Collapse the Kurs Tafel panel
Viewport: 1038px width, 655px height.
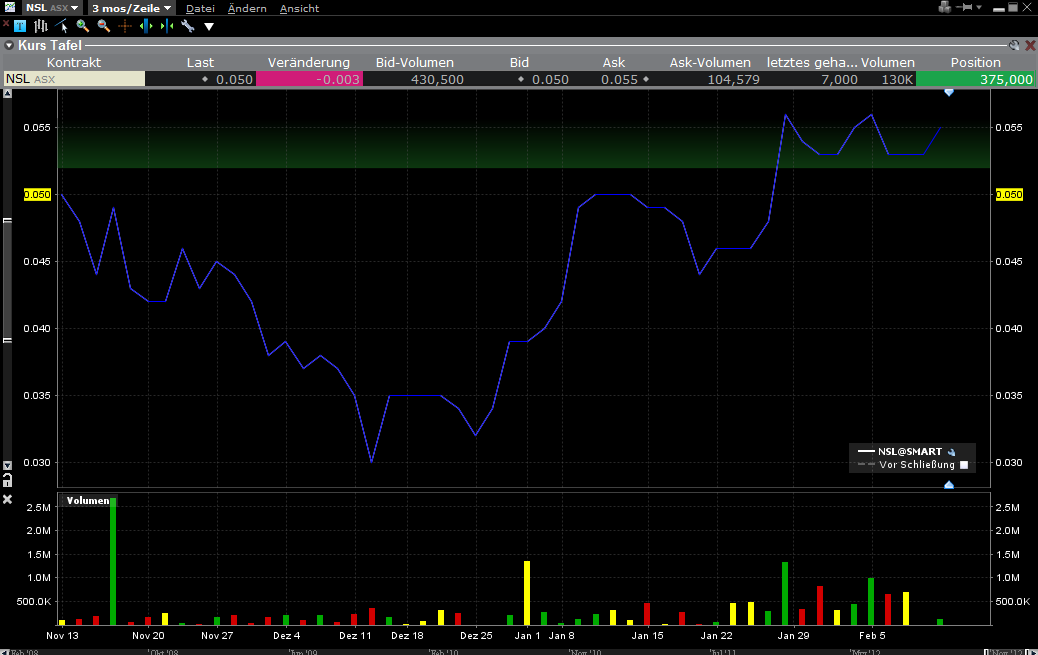pyautogui.click(x=9, y=45)
